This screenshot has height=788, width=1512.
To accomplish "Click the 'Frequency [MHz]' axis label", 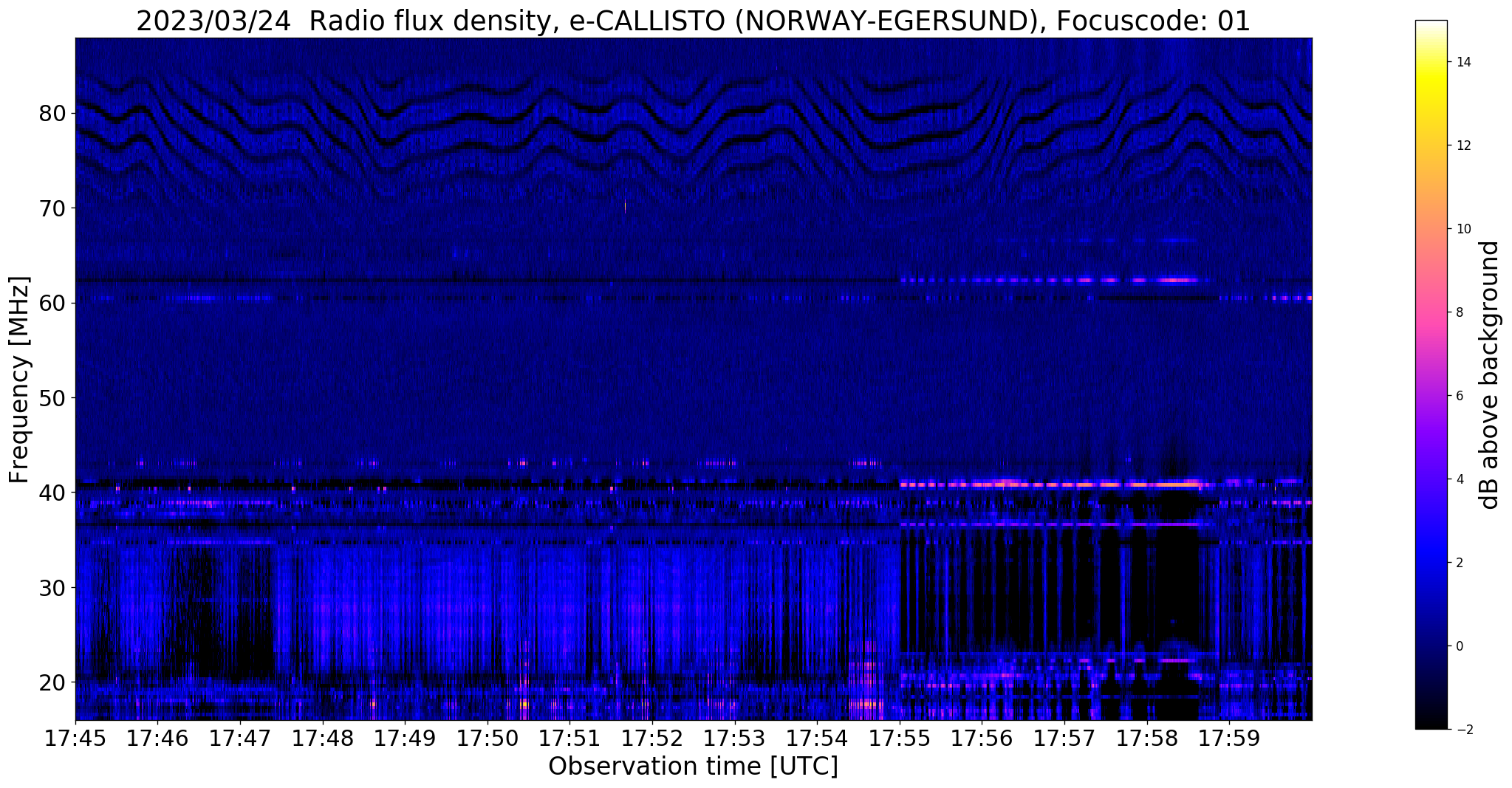I will 20,380.
